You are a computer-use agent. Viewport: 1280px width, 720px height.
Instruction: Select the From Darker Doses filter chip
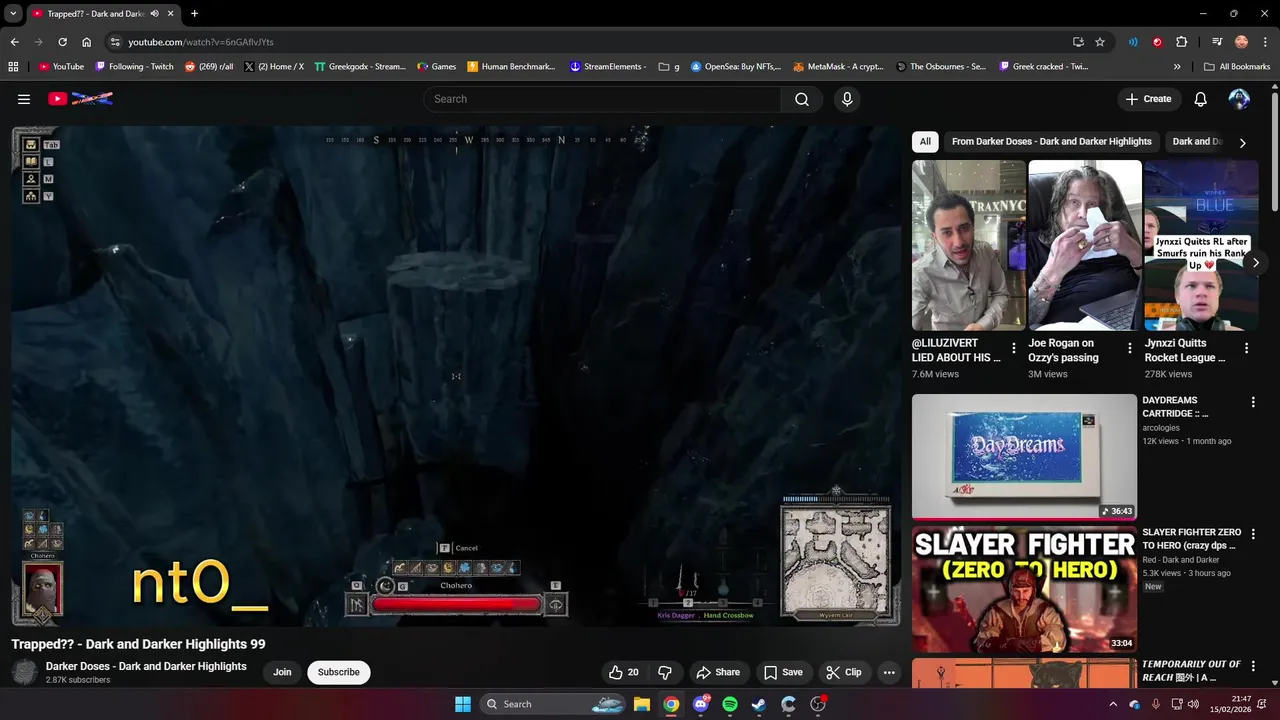tap(1052, 142)
